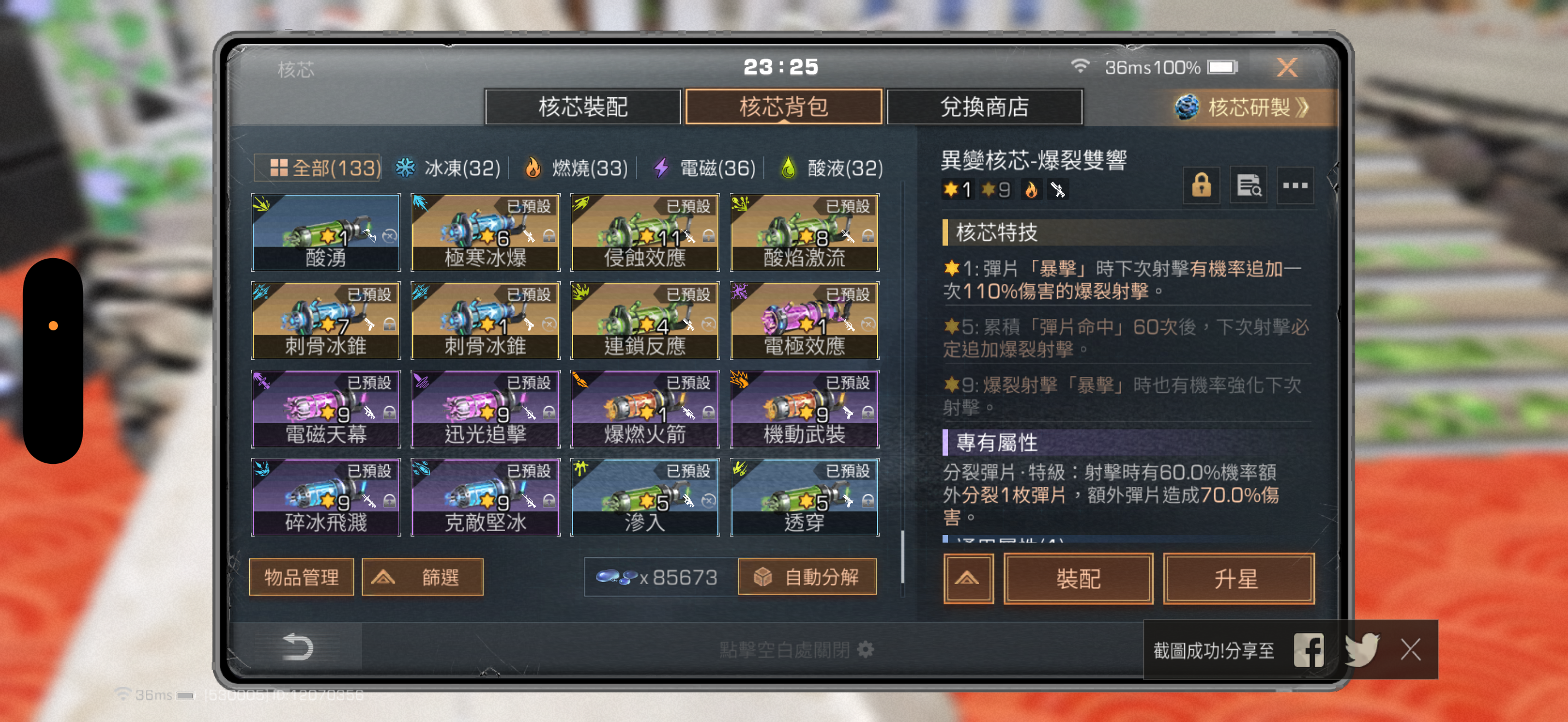1568x722 pixels.
Task: Filter cores by 酸液 acid type
Action: click(832, 168)
